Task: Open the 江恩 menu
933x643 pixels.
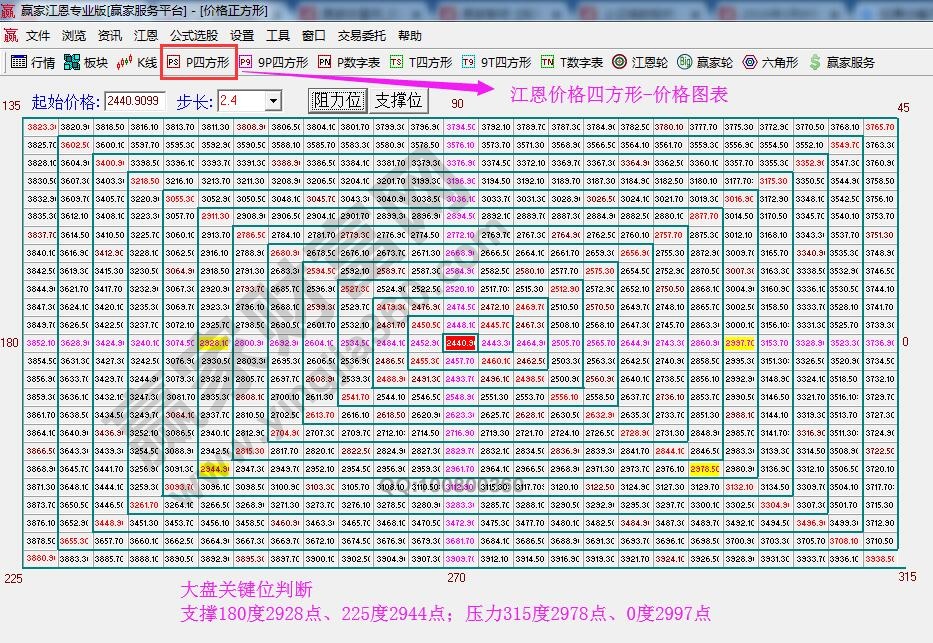Action: point(146,34)
